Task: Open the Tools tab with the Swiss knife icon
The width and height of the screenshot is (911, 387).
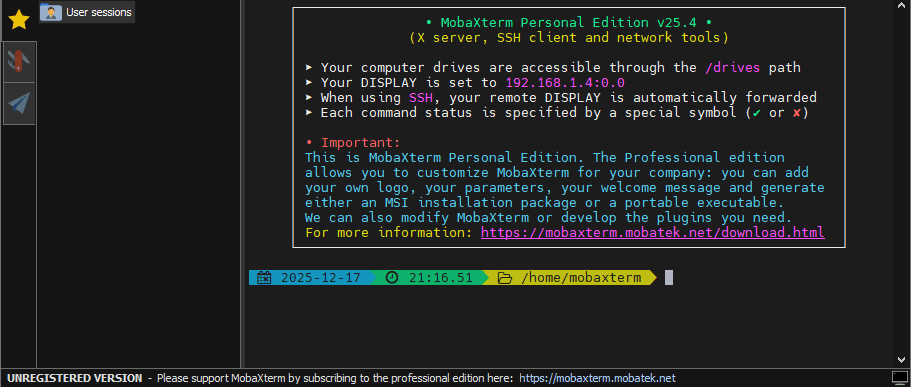Action: click(19, 62)
